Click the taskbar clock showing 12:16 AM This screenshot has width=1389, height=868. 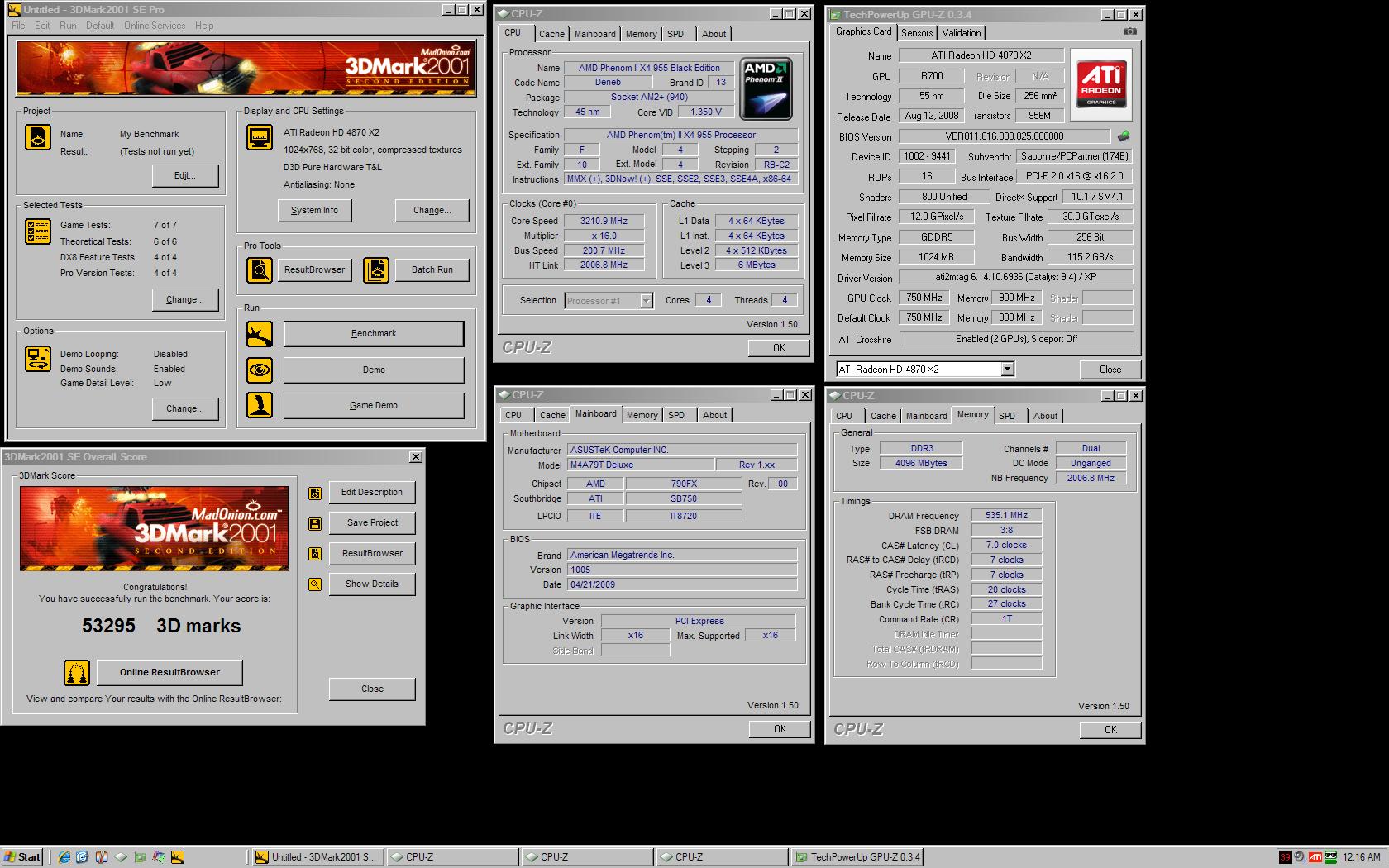[x=1362, y=857]
